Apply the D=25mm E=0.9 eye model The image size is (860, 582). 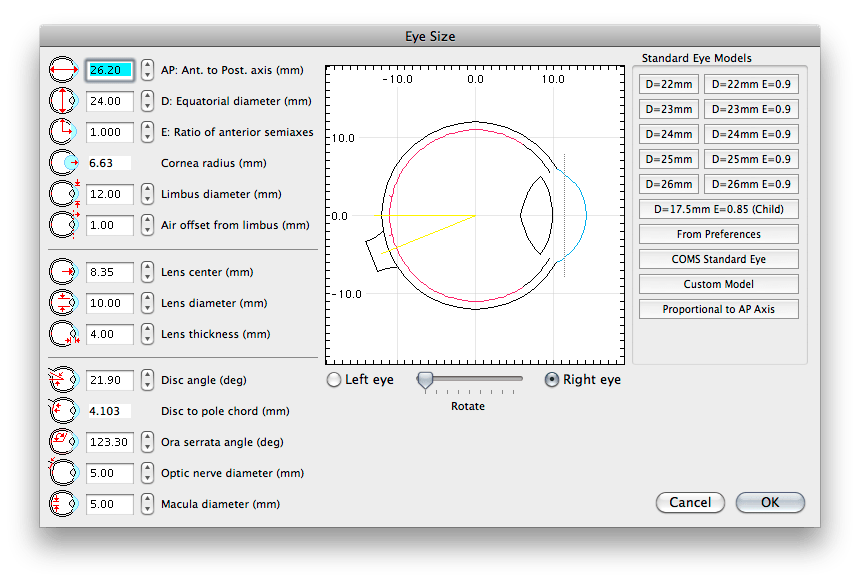coord(751,159)
